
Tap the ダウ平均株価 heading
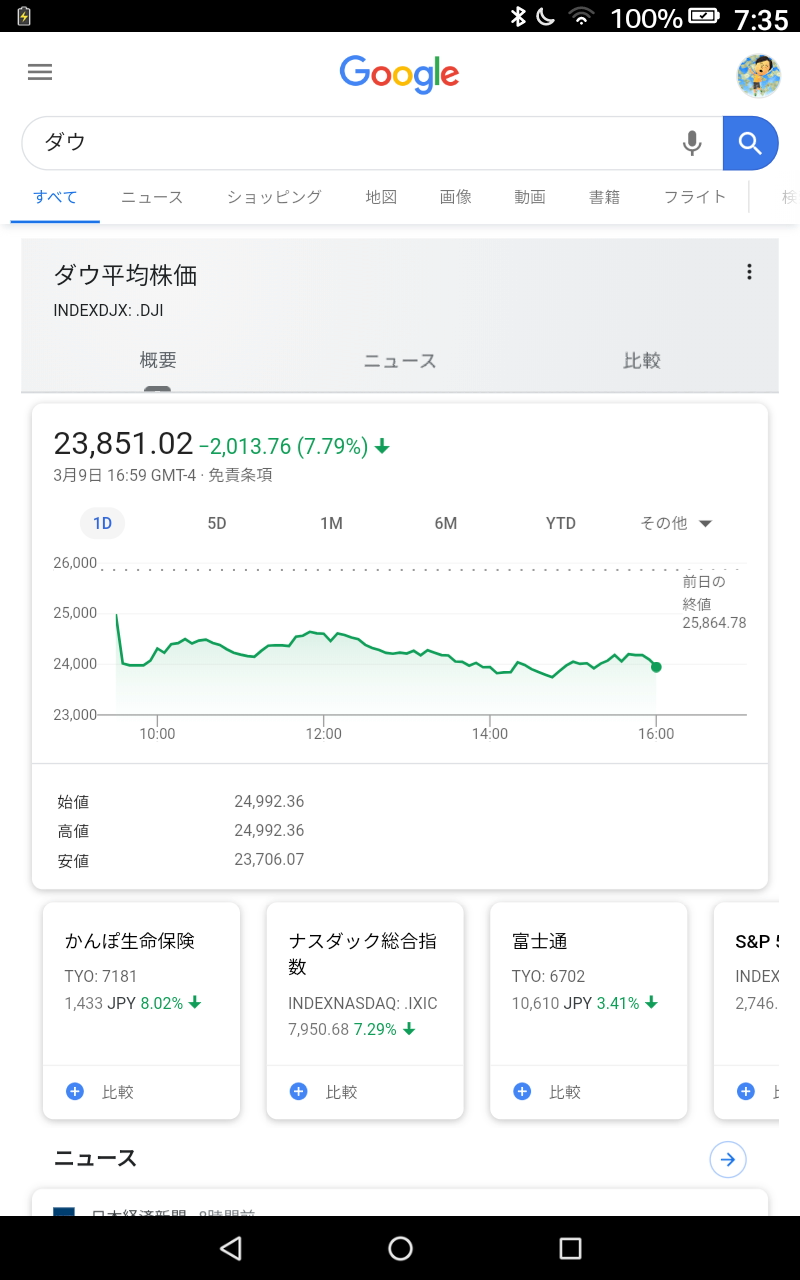(x=125, y=276)
